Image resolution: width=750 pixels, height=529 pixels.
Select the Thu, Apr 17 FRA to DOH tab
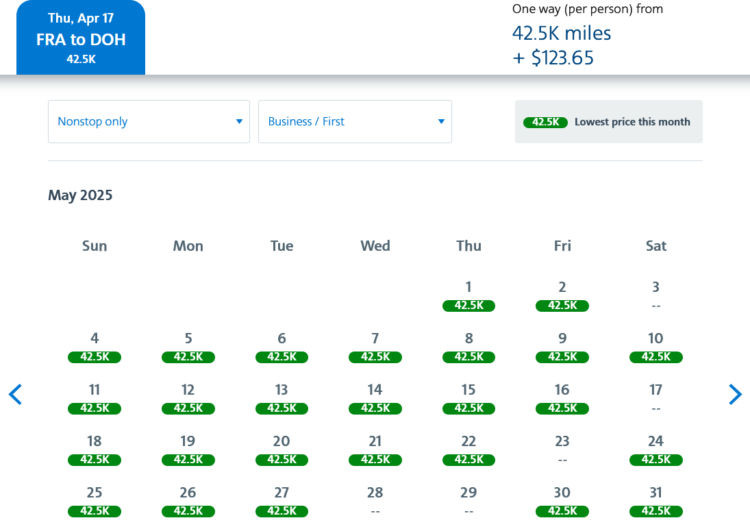(x=81, y=38)
